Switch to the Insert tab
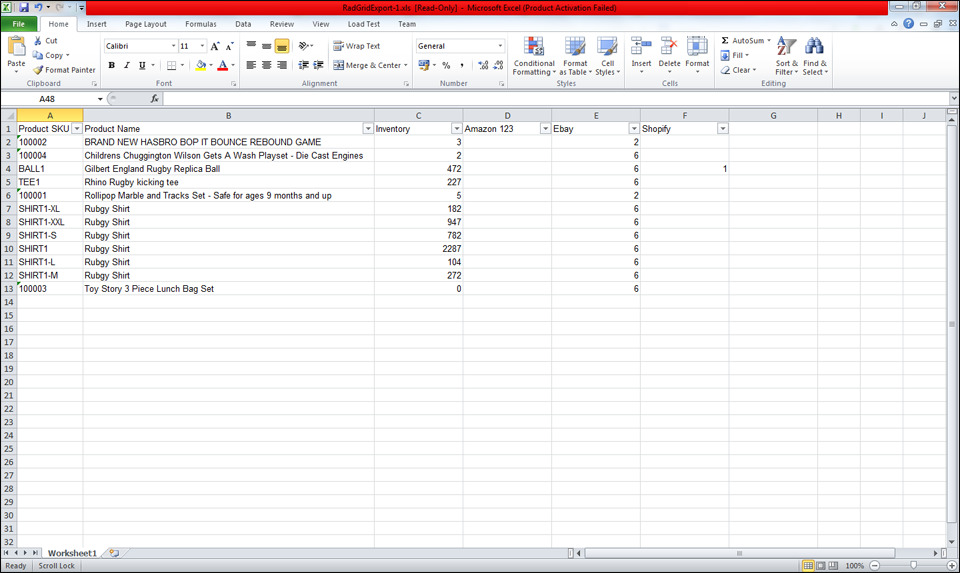The height and width of the screenshot is (573, 960). tap(96, 24)
